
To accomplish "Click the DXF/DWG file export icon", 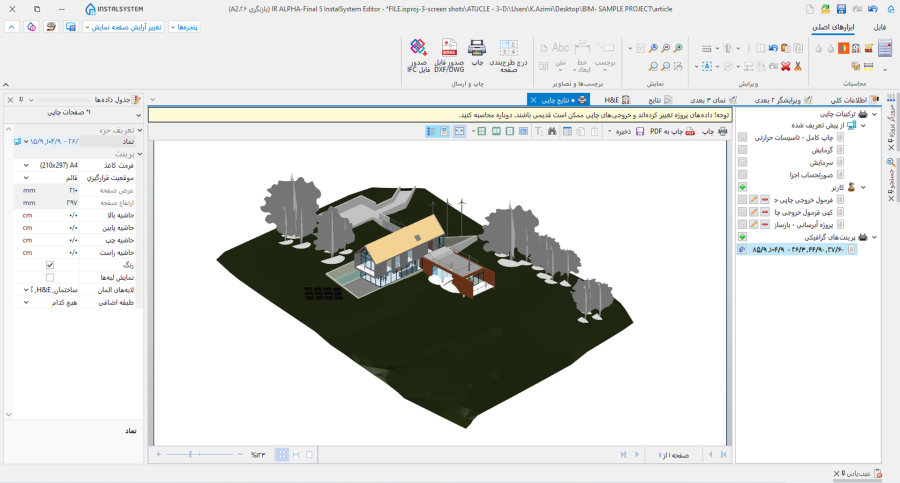I will [x=449, y=48].
